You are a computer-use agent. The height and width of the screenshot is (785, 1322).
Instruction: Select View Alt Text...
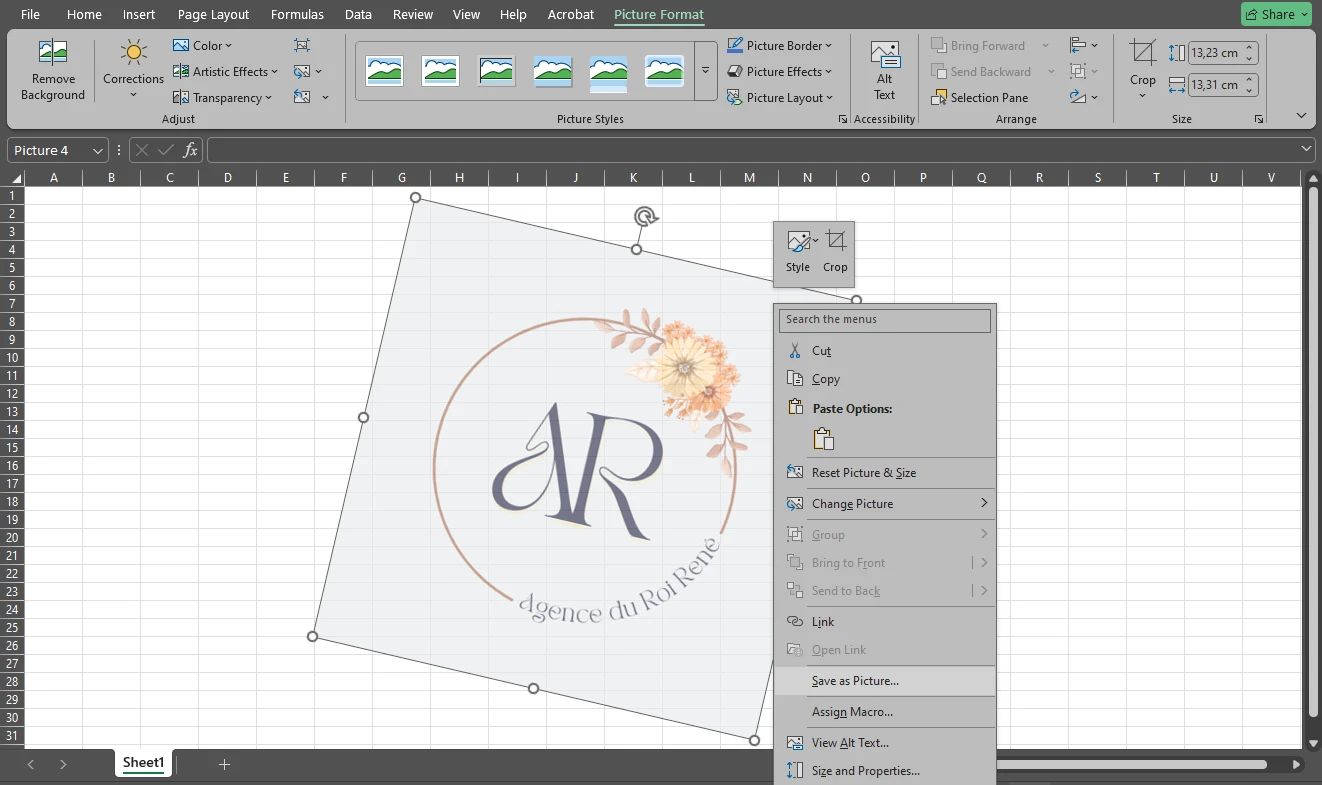(885, 742)
